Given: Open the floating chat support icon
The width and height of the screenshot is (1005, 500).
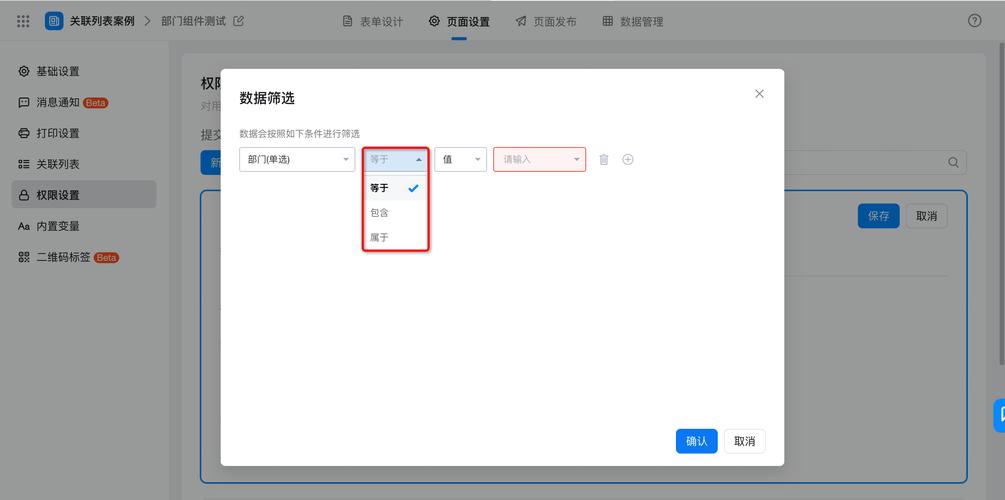Looking at the screenshot, I should coord(999,415).
